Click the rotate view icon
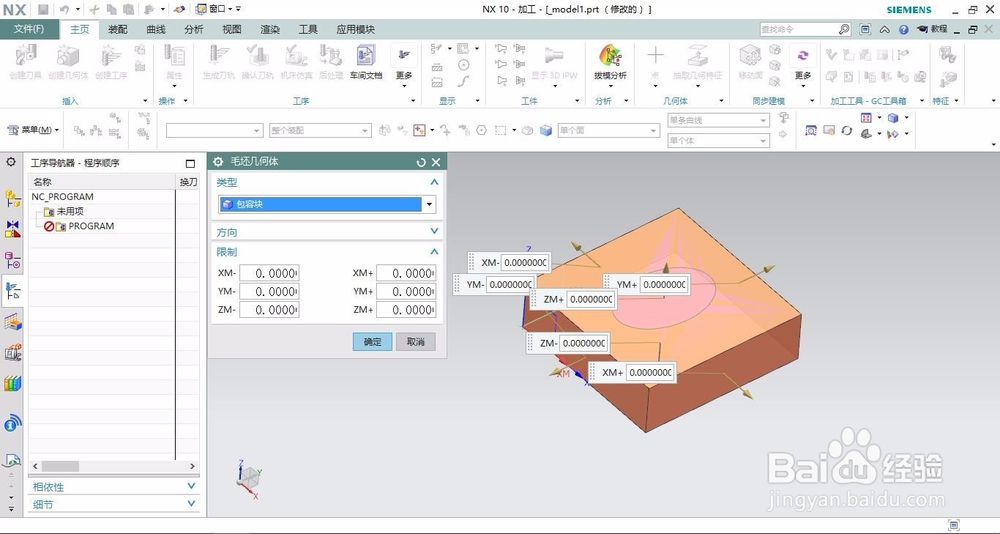Viewport: 1000px width, 534px height. tap(846, 130)
